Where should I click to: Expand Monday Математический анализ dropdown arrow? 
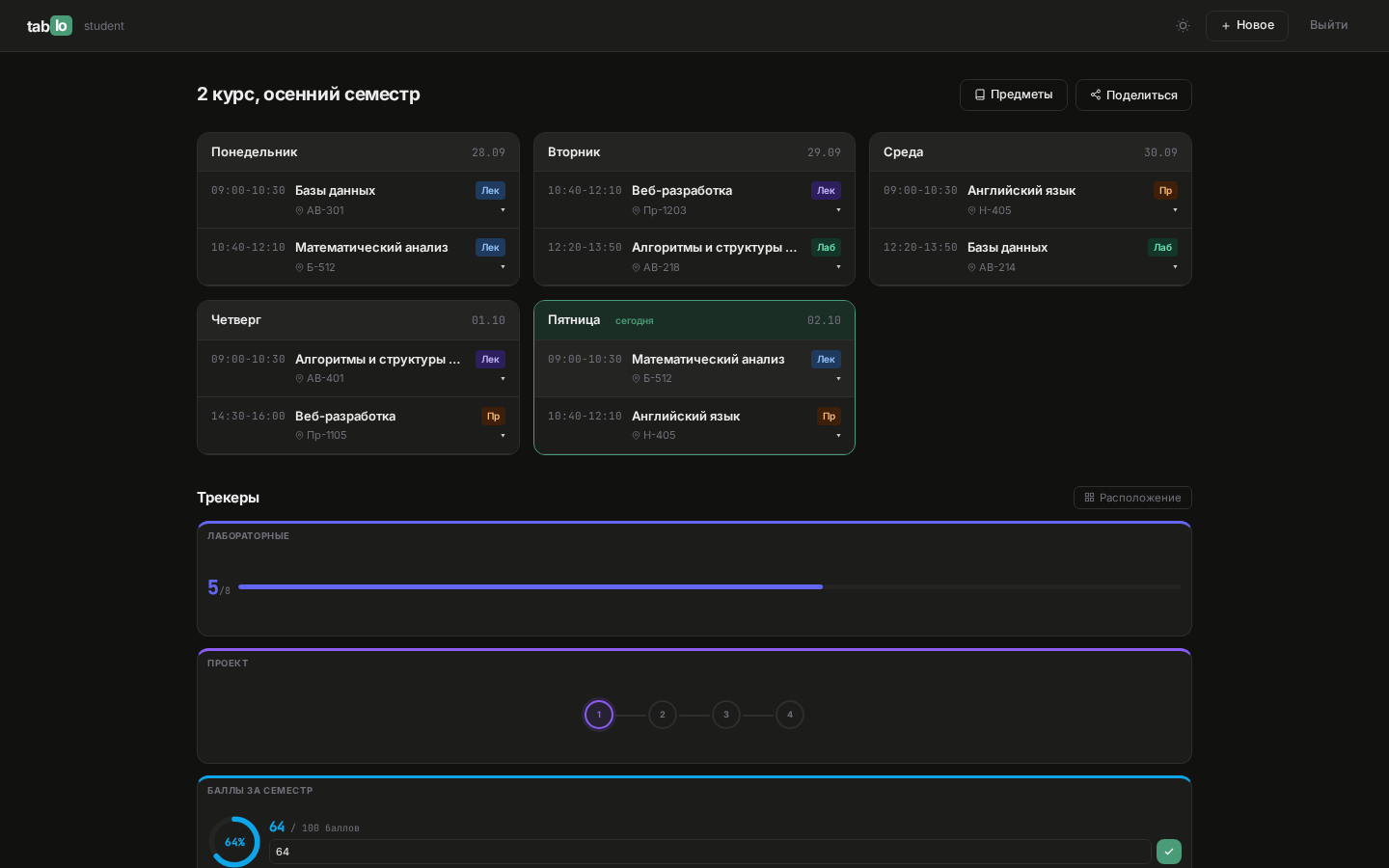503,267
